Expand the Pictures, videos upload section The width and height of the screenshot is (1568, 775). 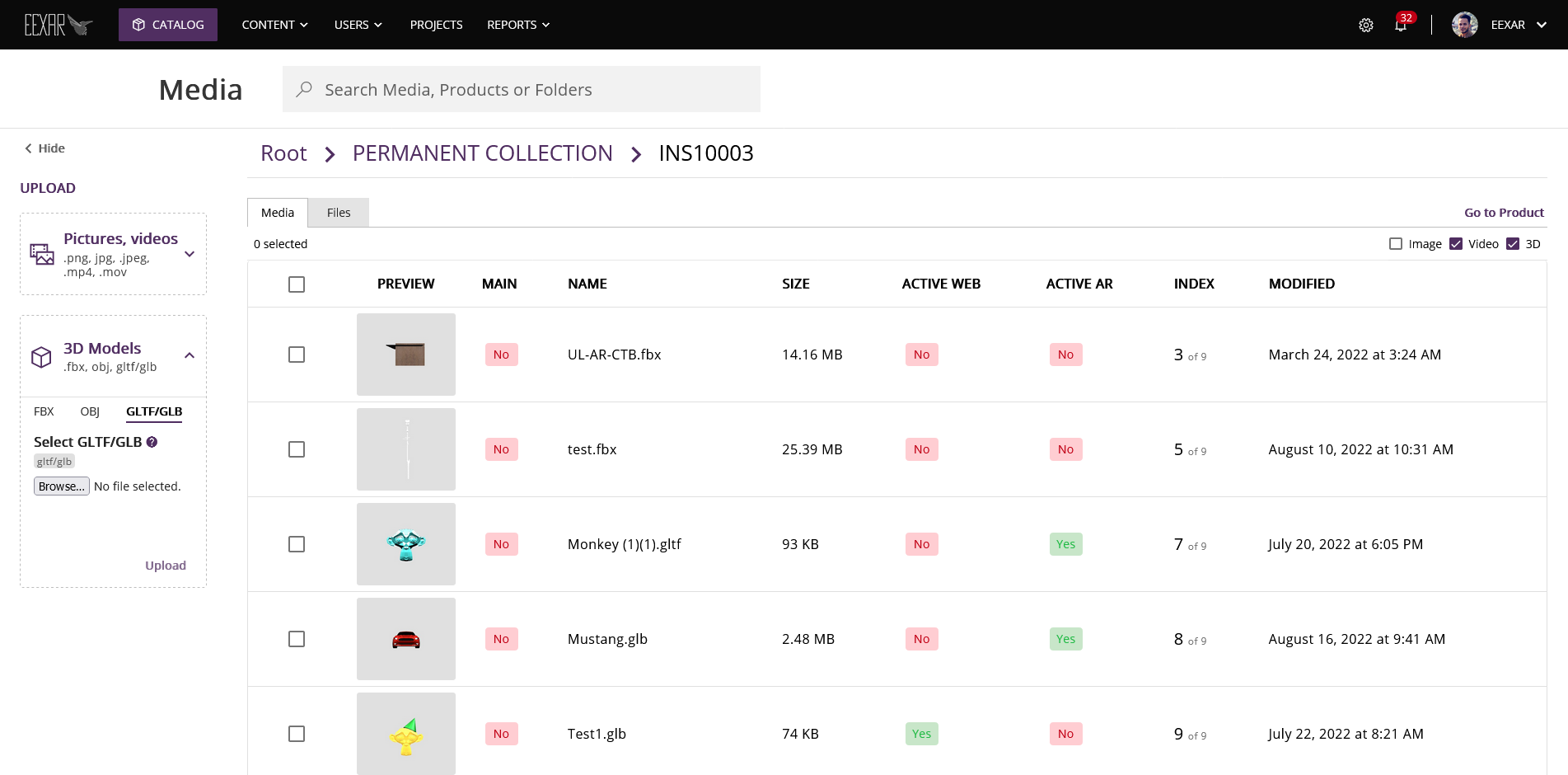click(190, 254)
